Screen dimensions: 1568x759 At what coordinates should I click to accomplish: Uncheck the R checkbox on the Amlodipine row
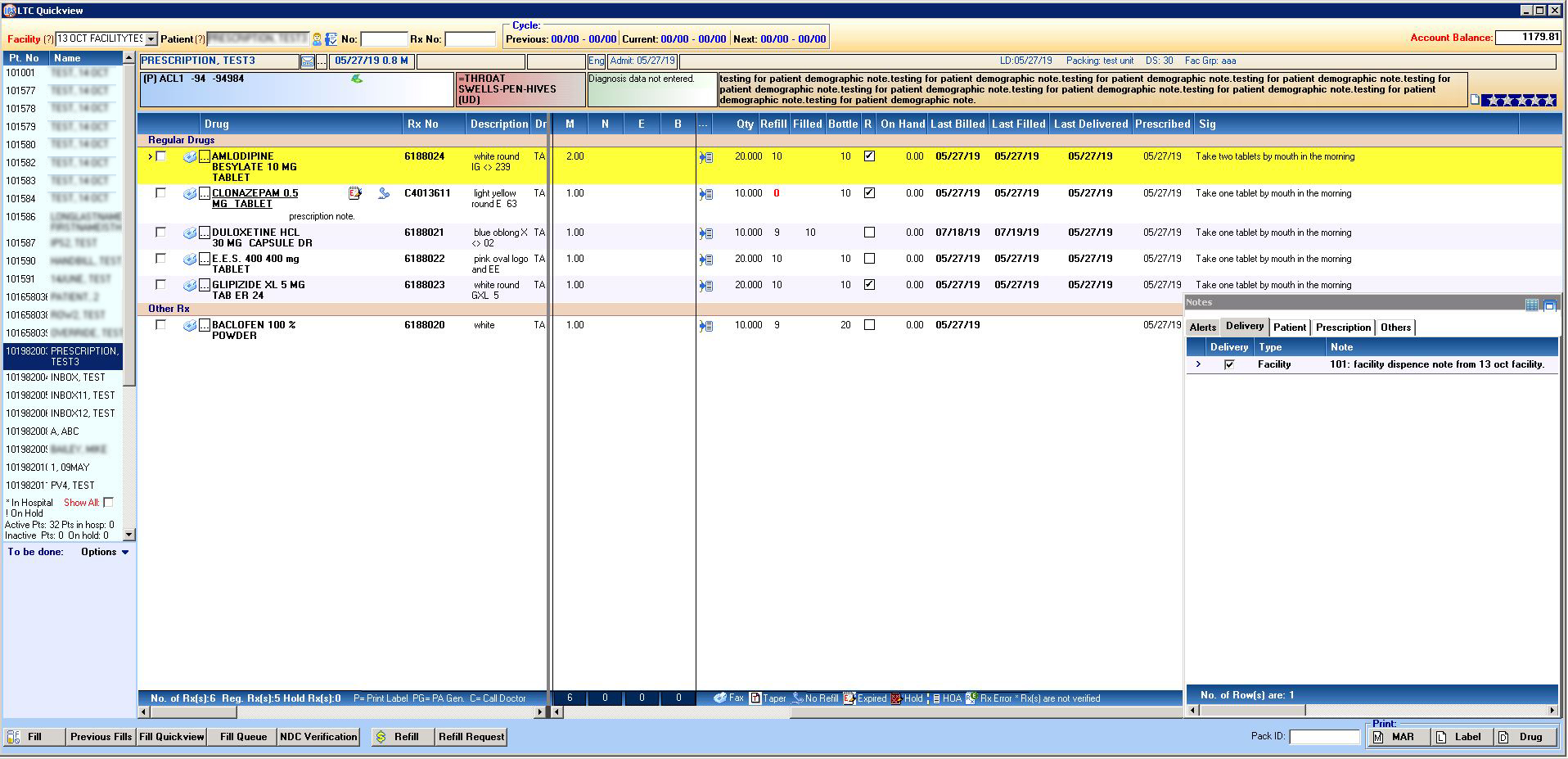pyautogui.click(x=869, y=156)
